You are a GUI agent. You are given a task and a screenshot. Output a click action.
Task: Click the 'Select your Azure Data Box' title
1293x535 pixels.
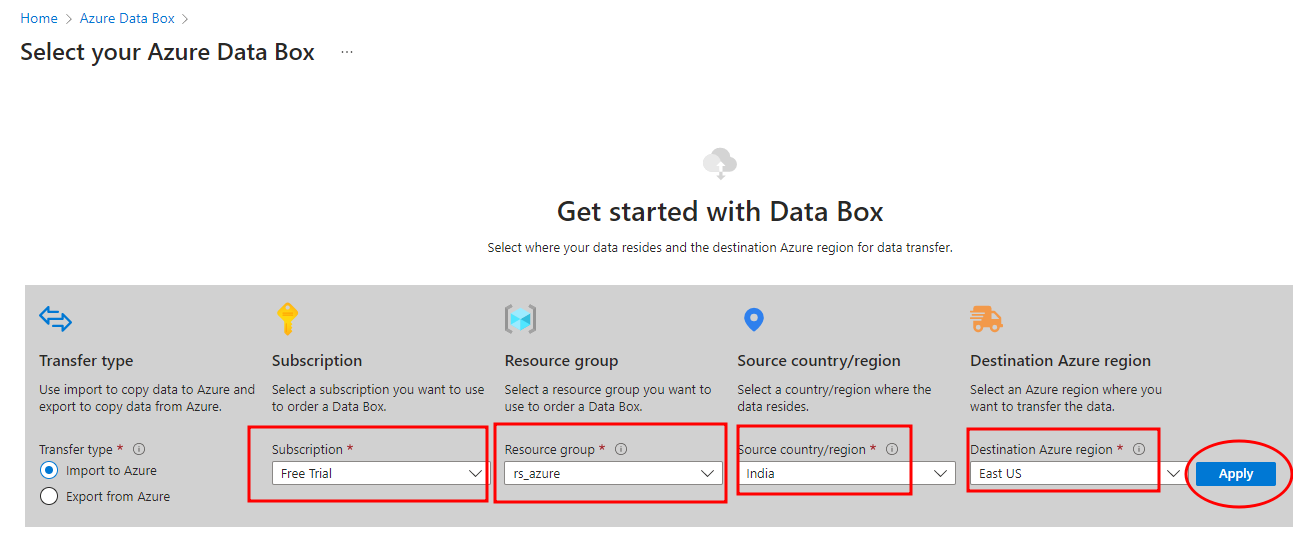[x=168, y=52]
